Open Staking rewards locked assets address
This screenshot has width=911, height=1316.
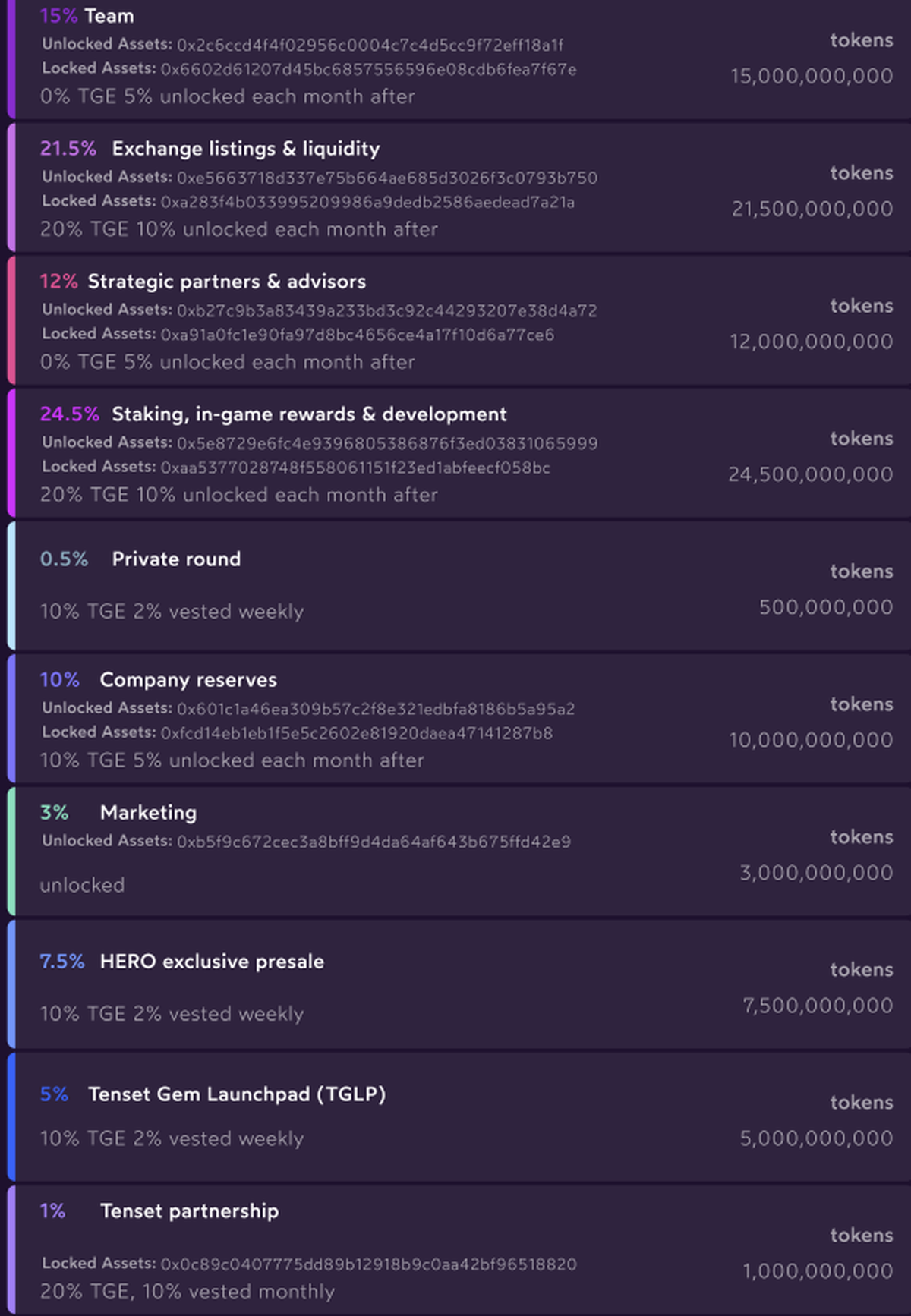[355, 468]
